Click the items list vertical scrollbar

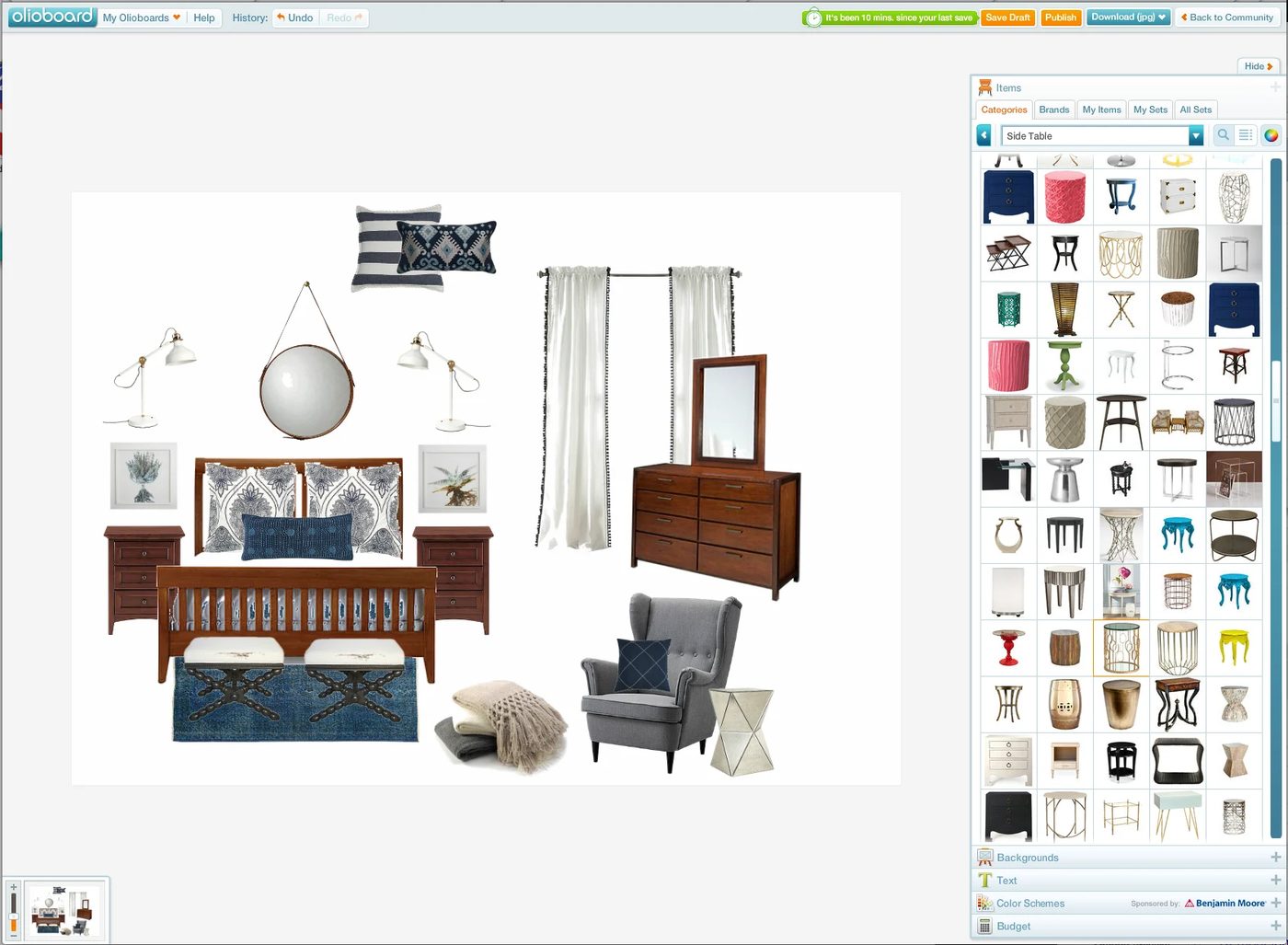tap(1276, 401)
